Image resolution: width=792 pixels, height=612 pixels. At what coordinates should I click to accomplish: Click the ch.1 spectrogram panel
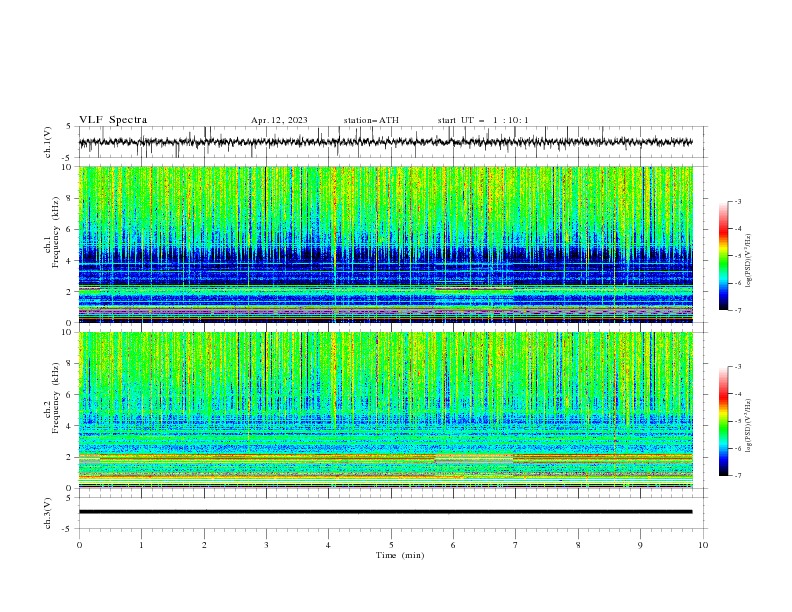click(385, 244)
